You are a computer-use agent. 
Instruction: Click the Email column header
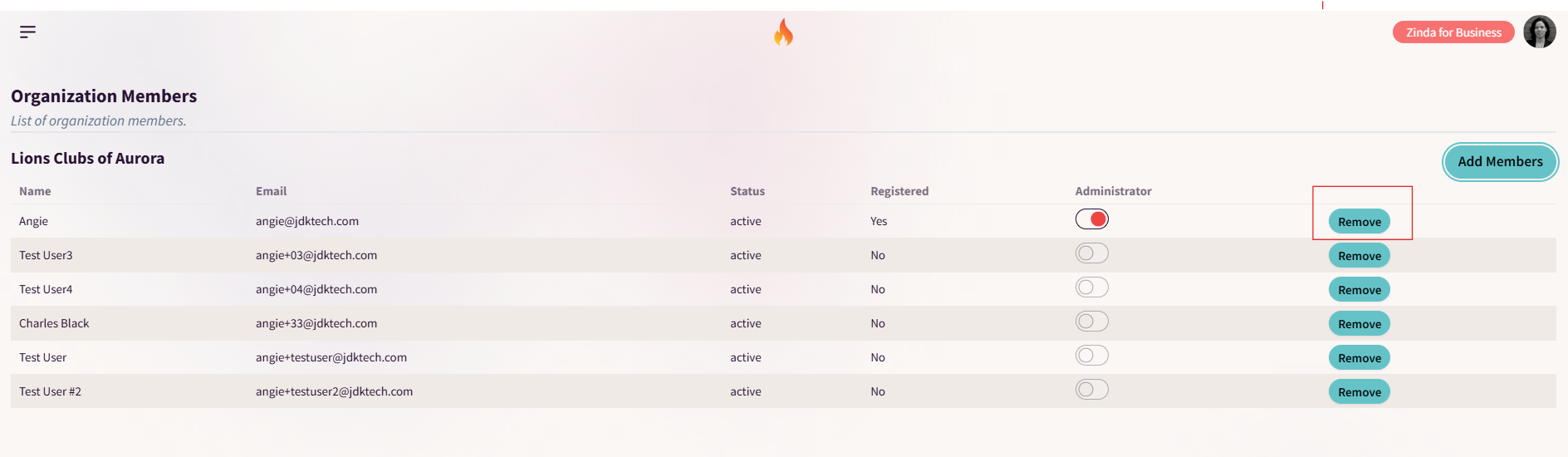coord(271,191)
